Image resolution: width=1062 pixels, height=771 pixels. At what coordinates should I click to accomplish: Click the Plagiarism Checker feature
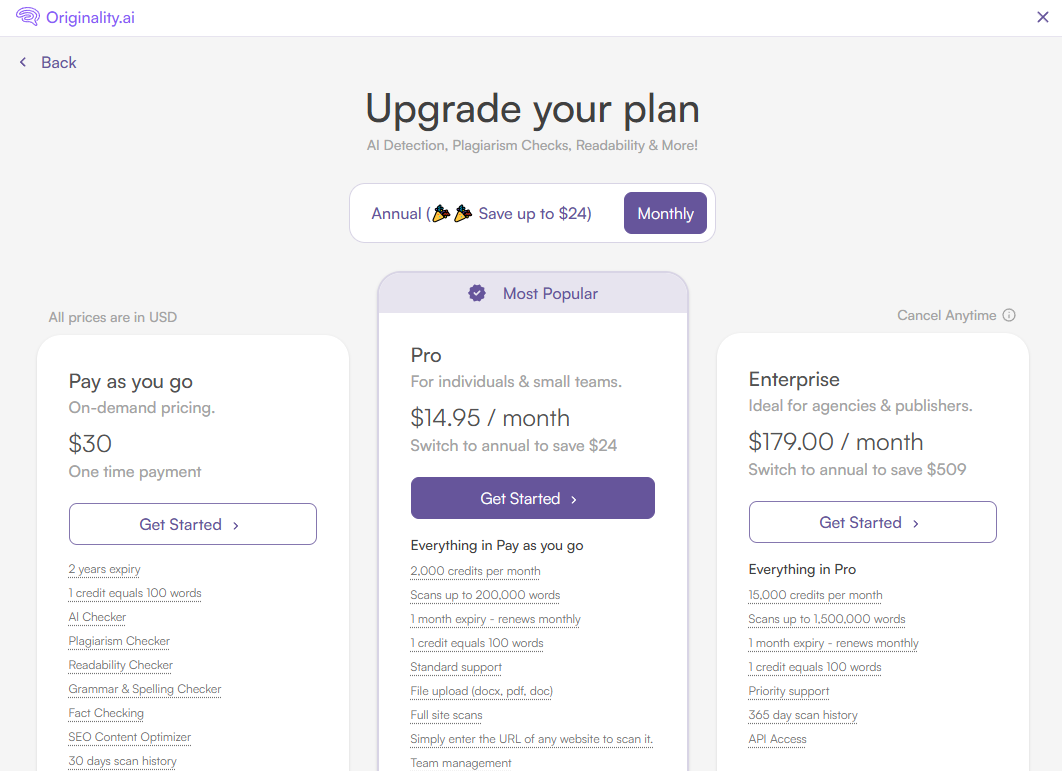(119, 641)
